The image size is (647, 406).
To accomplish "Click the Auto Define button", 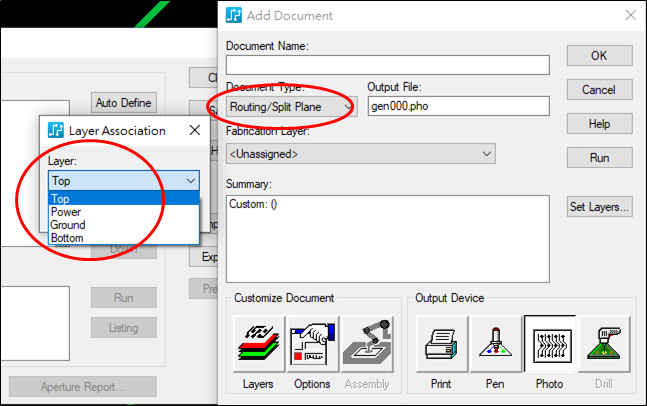I will tap(123, 102).
